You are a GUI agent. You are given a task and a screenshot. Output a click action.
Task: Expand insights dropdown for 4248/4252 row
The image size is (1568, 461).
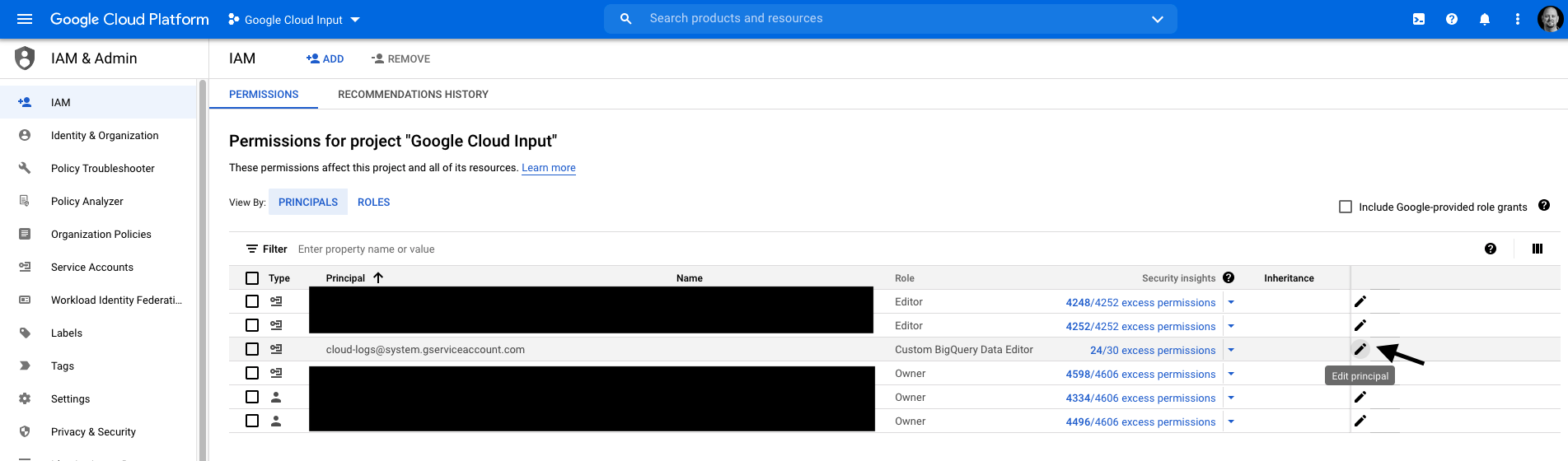tap(1231, 302)
